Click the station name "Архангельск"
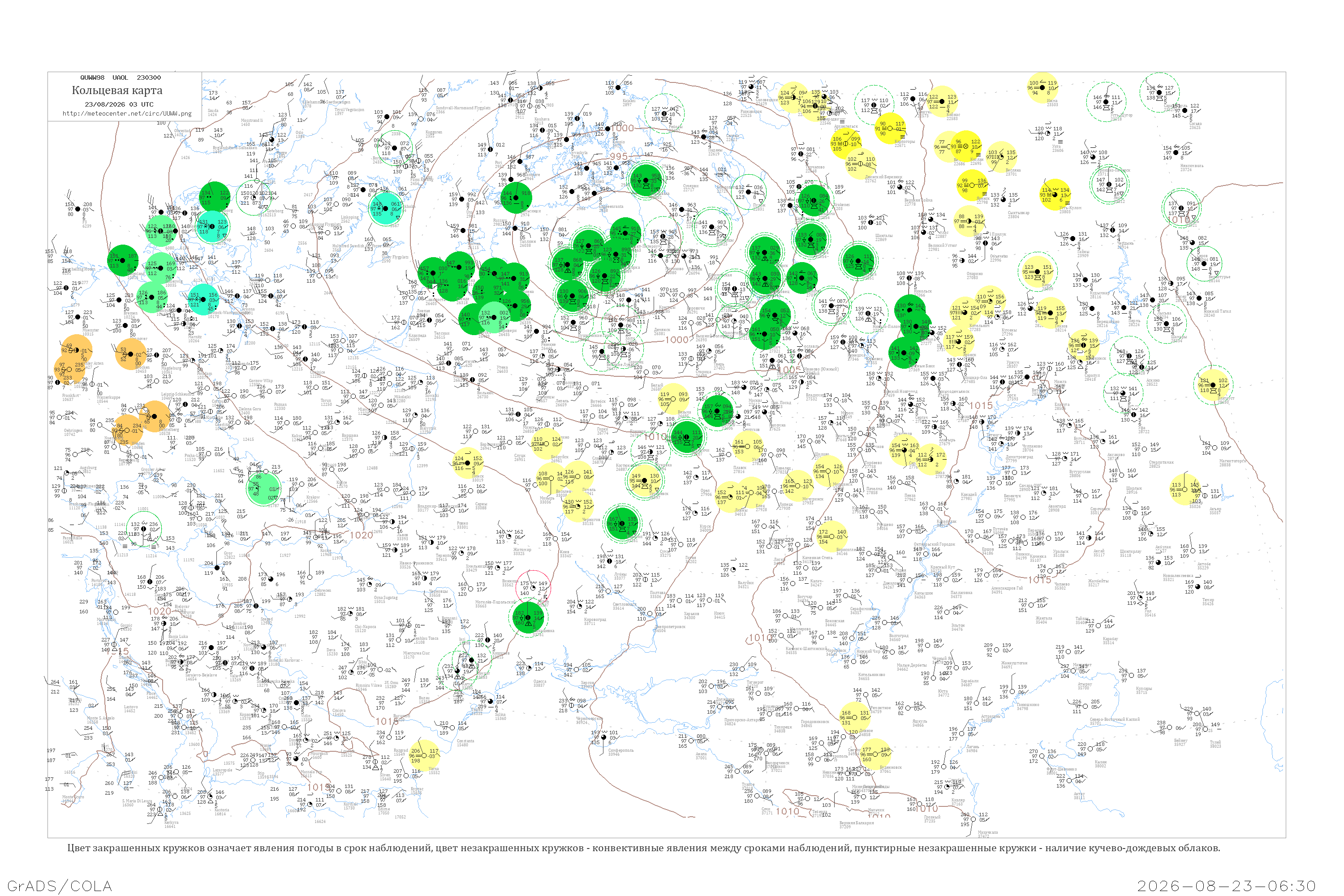The width and height of the screenshot is (1344, 896). pos(846,126)
